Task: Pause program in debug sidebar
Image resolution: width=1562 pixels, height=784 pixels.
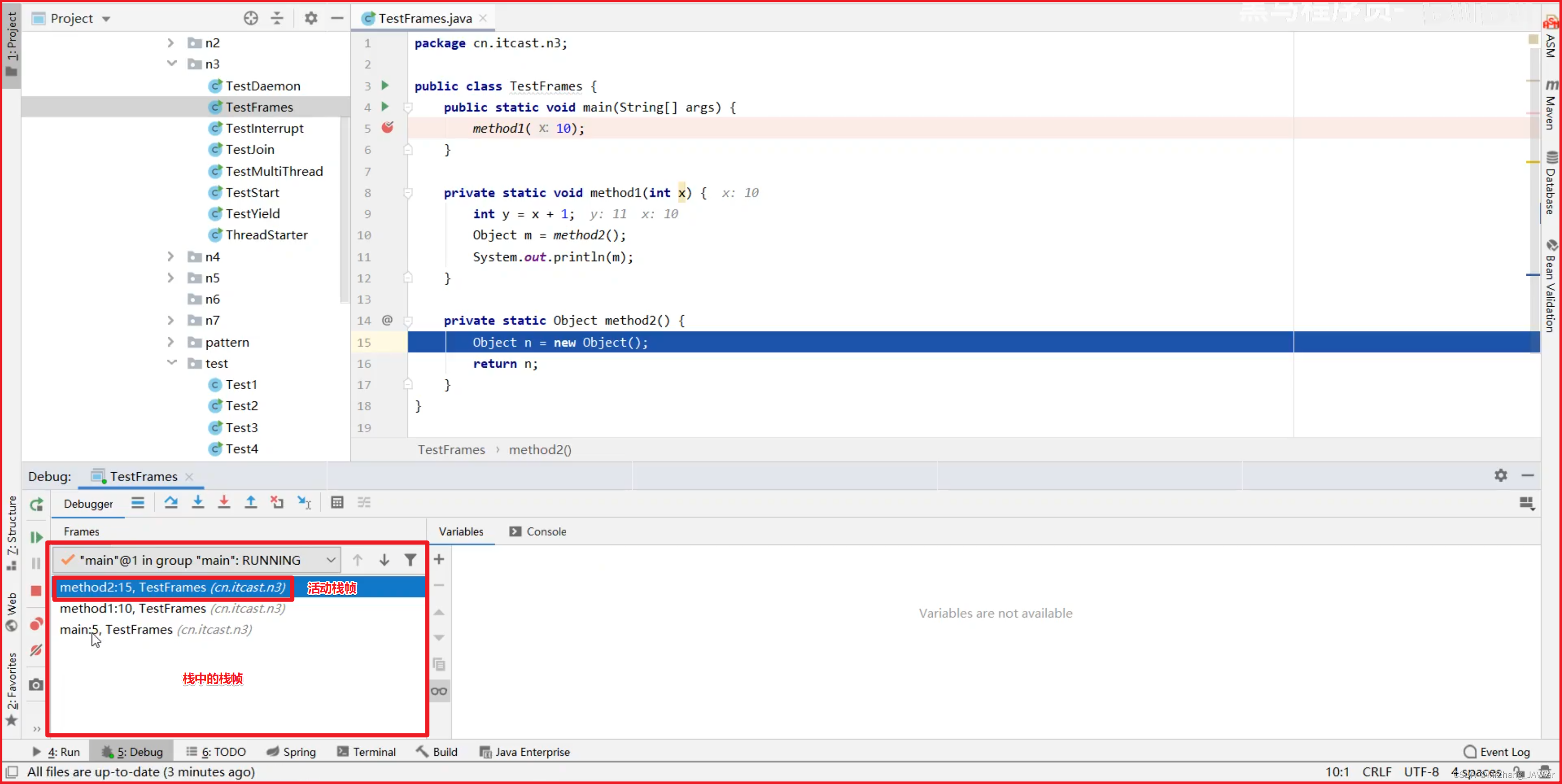Action: (37, 563)
